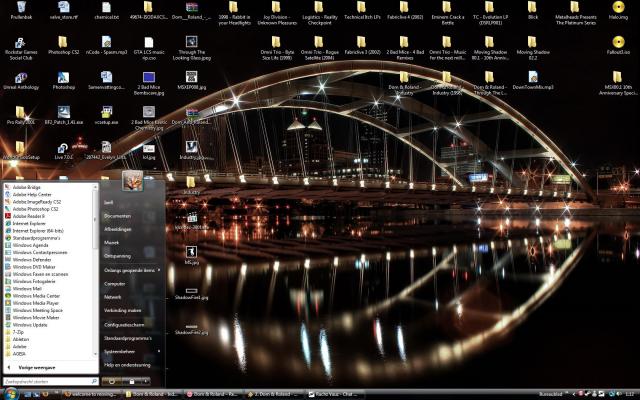
Task: Expand the 7-Zip folder in programs list
Action: [x=19, y=331]
